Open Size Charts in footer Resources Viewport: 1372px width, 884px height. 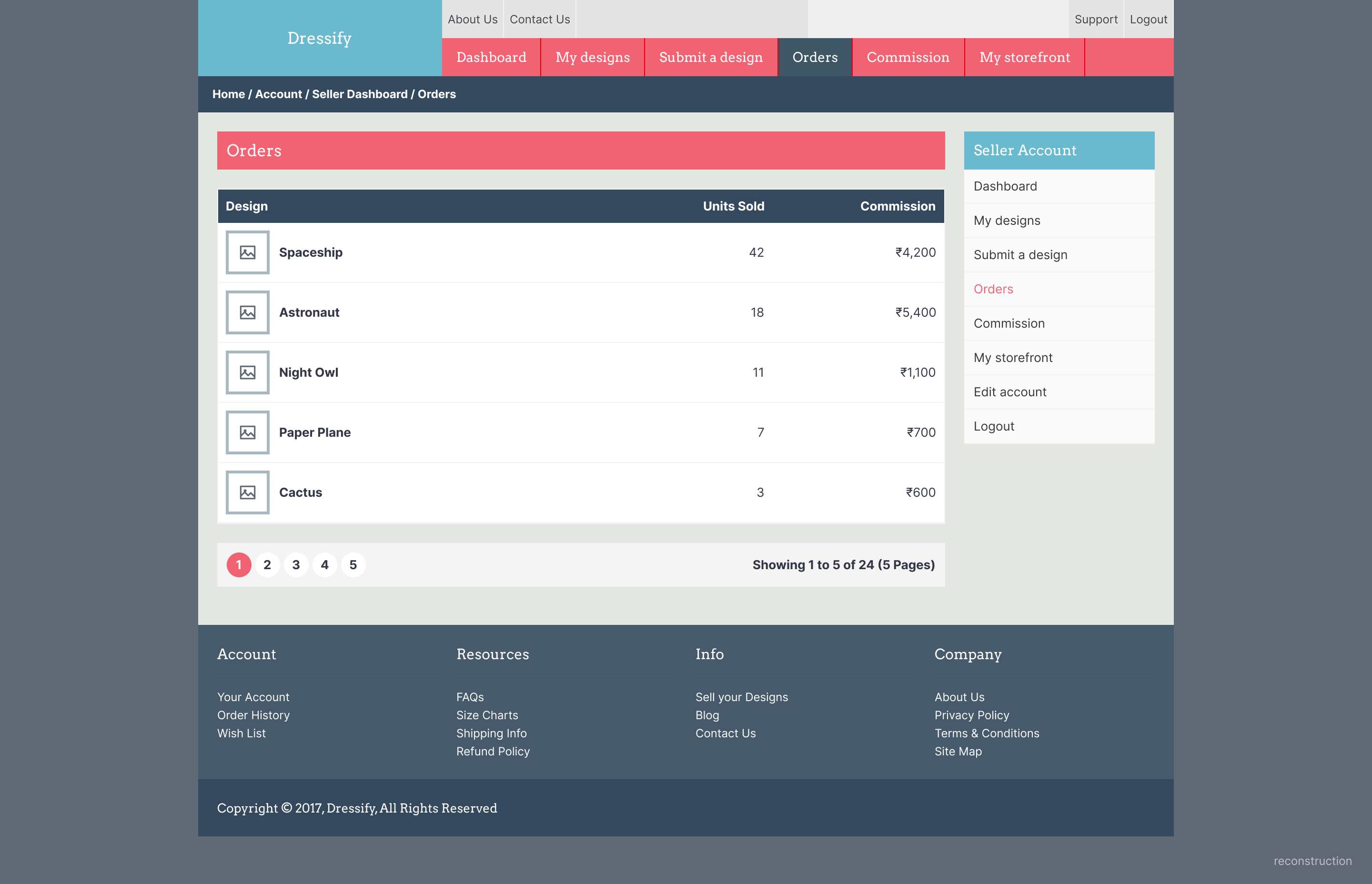[x=487, y=715]
